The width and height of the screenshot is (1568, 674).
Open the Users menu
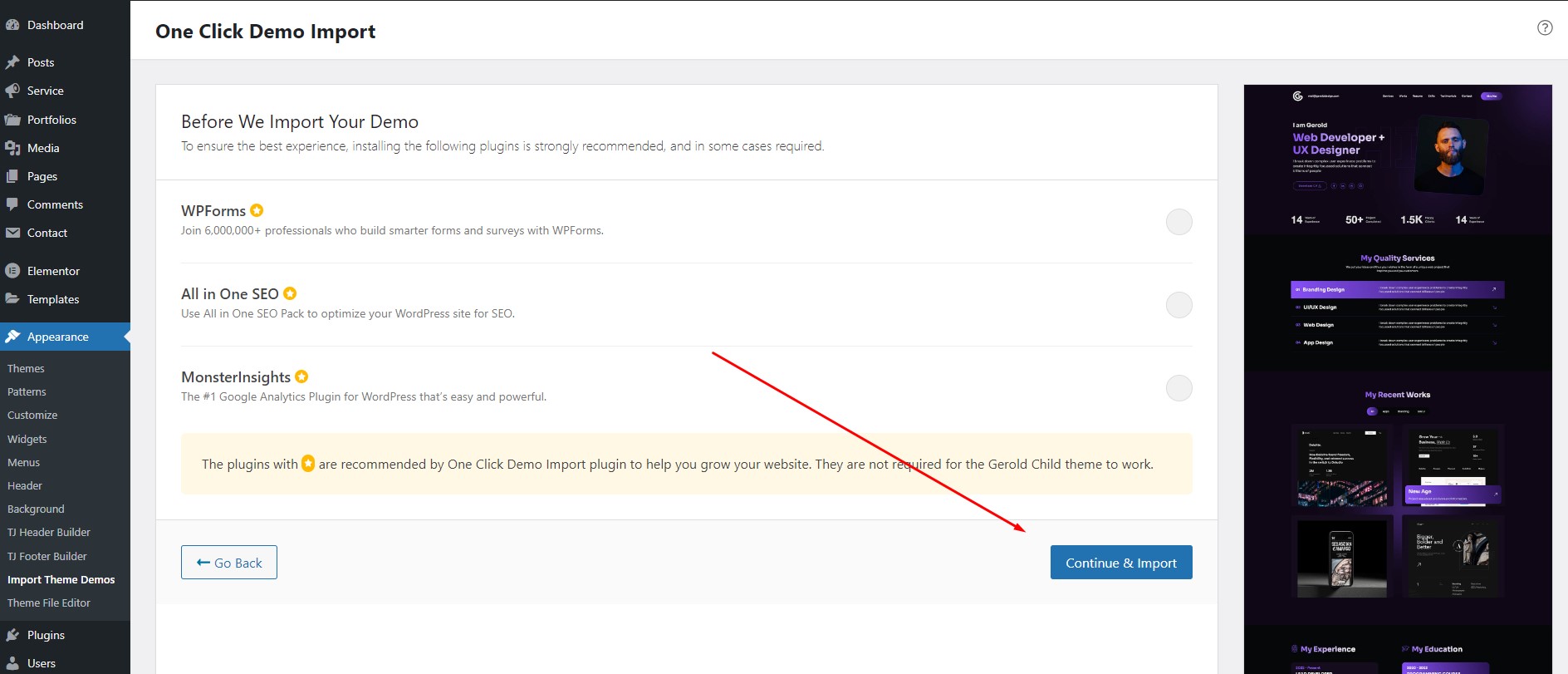click(65, 663)
